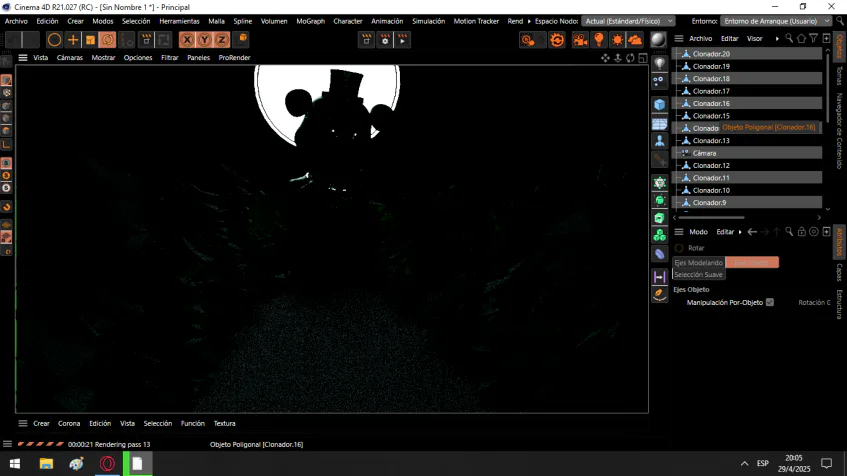847x476 pixels.
Task: Click the green three-spheres MoGraph cloner icon
Action: coord(660,235)
